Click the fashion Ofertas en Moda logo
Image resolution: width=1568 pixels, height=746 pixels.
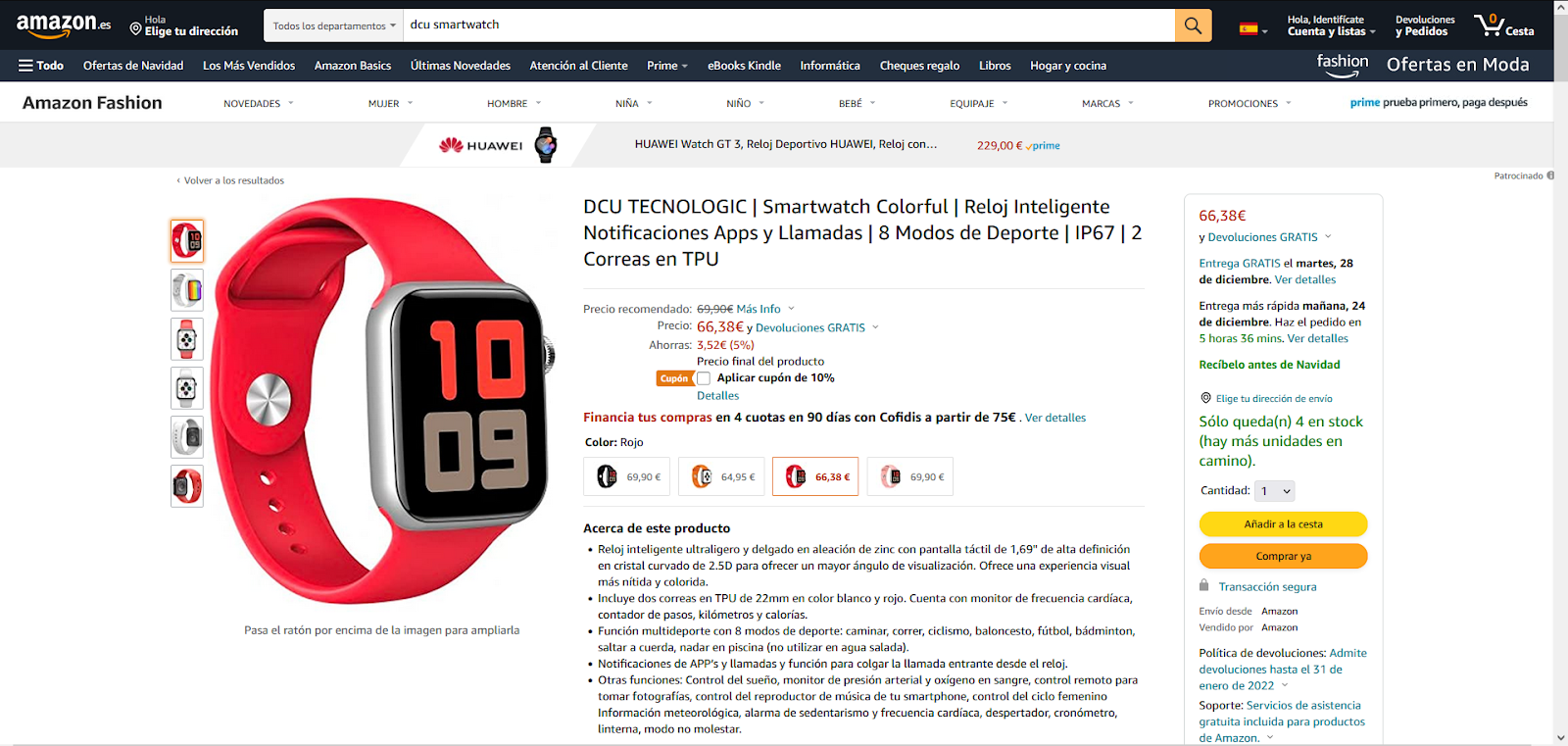[x=1423, y=65]
